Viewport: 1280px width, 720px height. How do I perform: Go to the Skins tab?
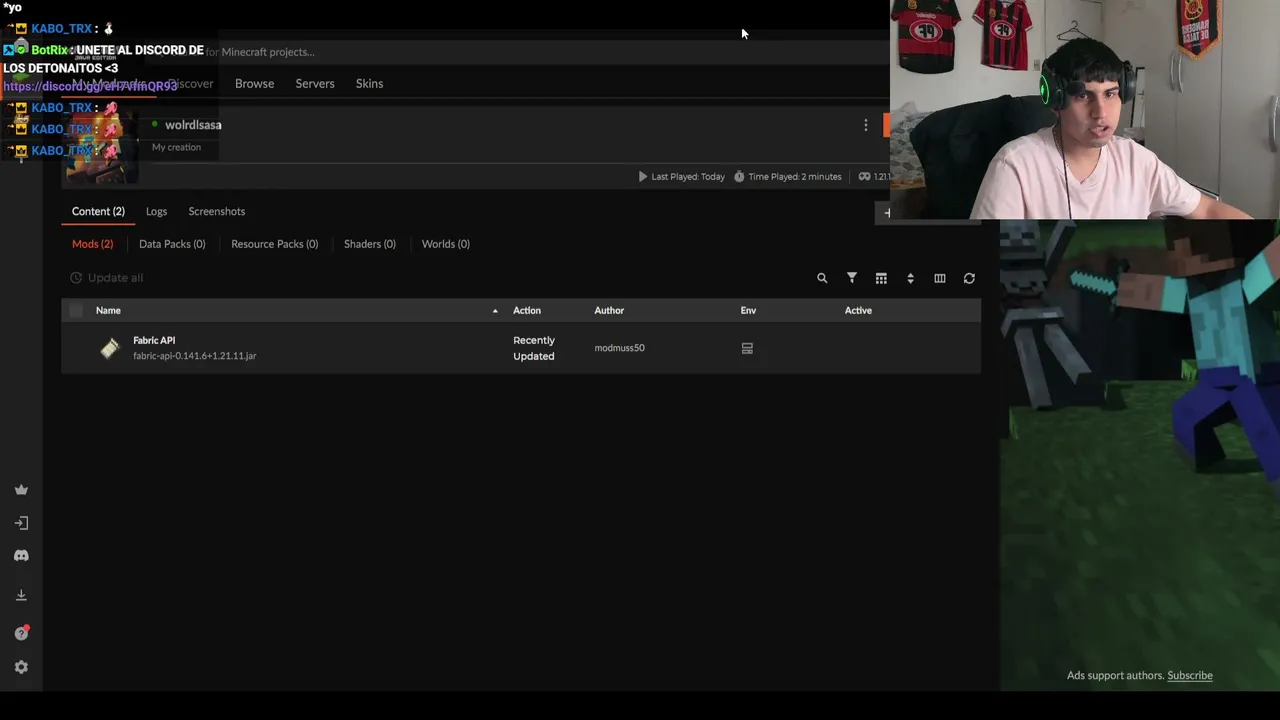(369, 84)
